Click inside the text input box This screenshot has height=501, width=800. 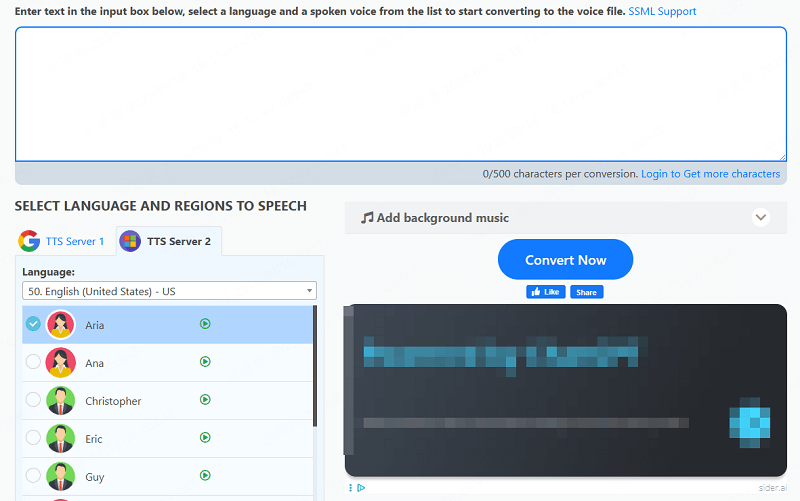401,94
